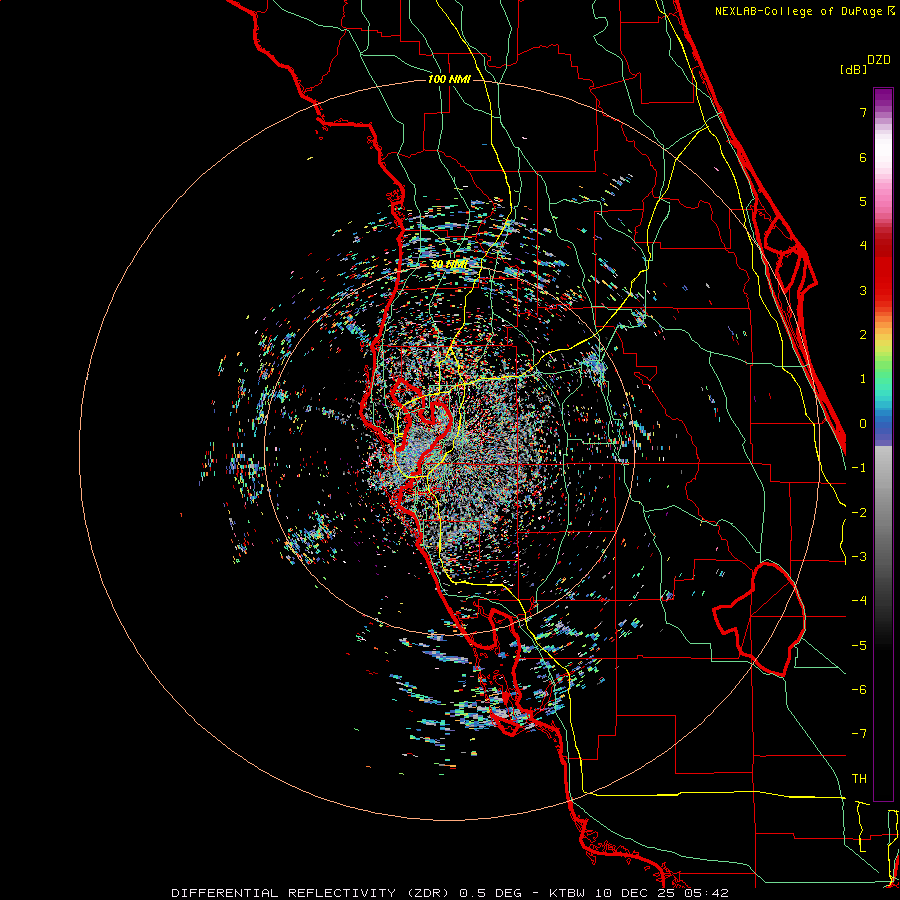Click the -6 value on the color scale
Screen dimensions: 900x900
click(x=859, y=690)
